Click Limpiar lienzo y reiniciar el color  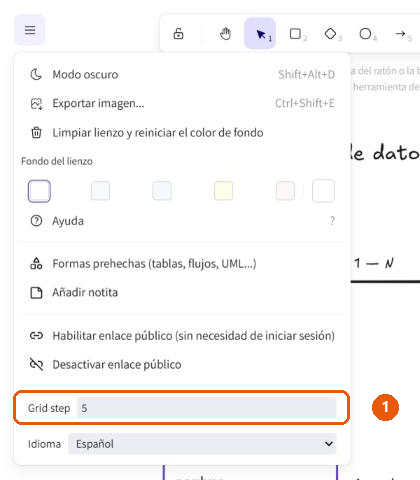point(182,133)
